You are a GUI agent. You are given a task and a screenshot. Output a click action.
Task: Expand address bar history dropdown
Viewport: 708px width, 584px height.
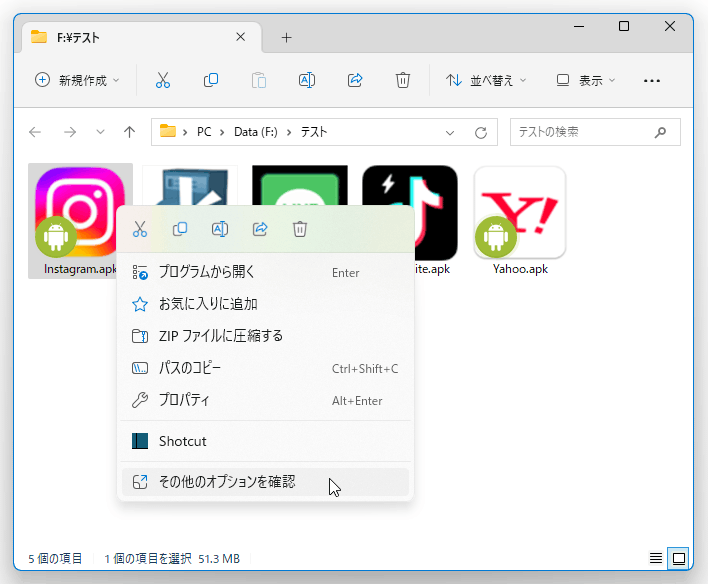(x=450, y=133)
